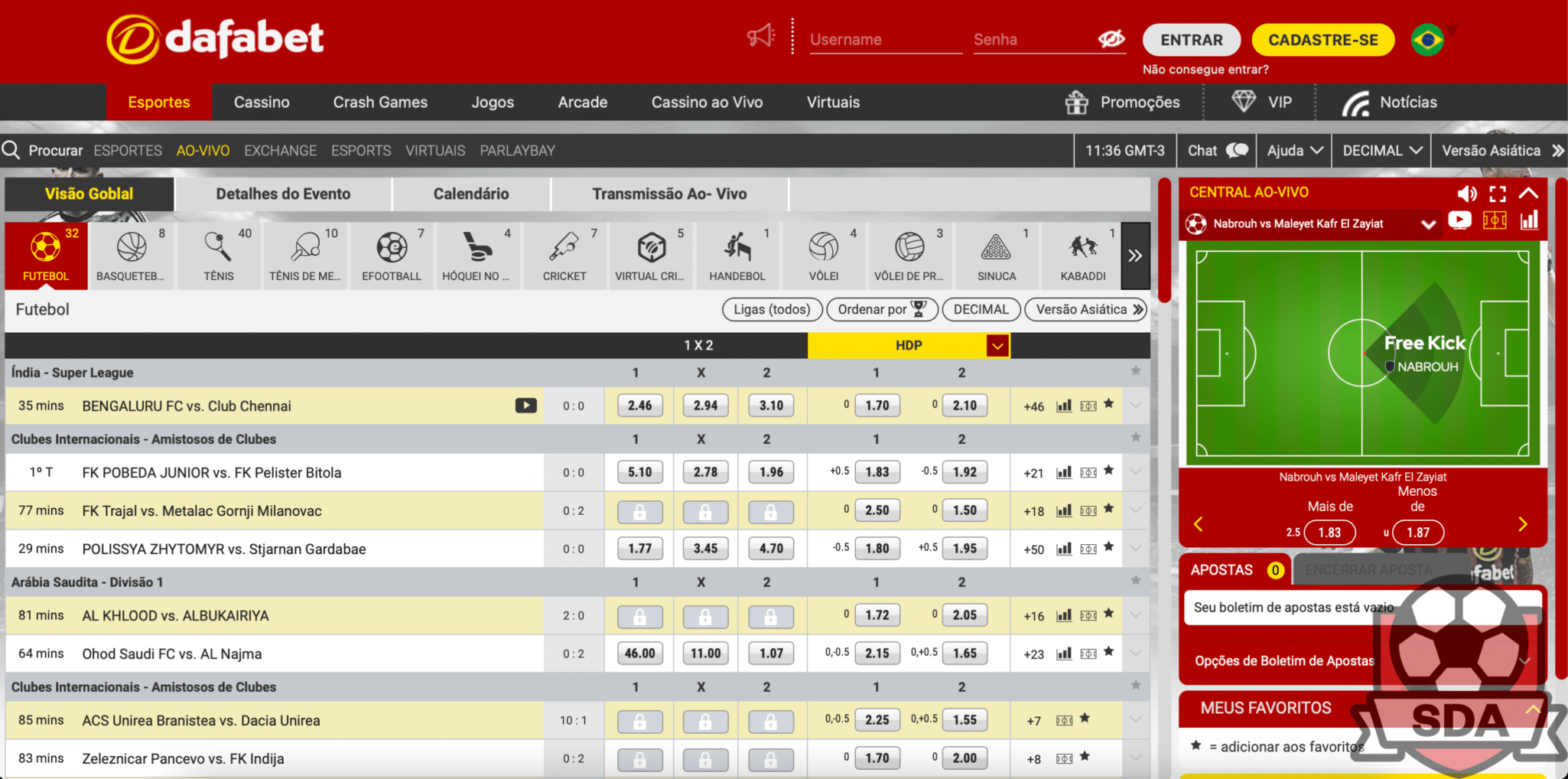The height and width of the screenshot is (779, 1568).
Task: Select the Cricket sport icon
Action: tap(564, 256)
